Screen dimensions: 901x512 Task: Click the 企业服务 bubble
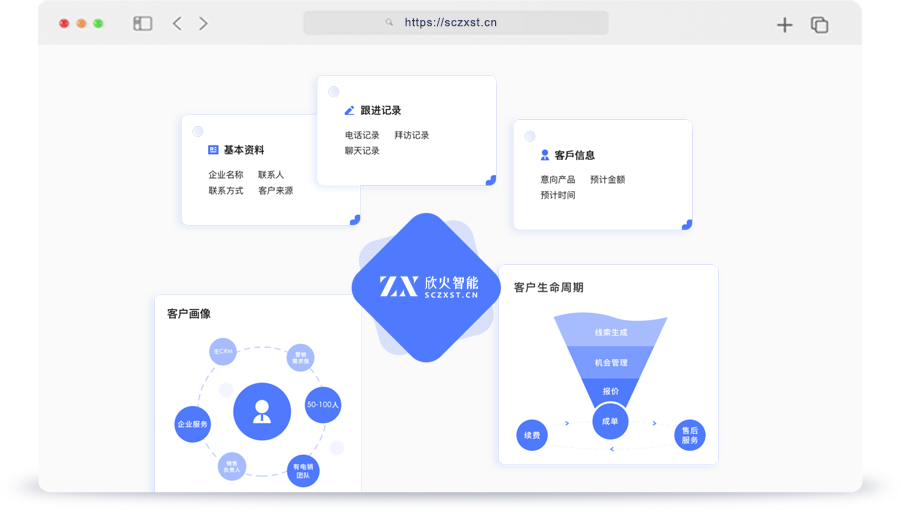(193, 424)
